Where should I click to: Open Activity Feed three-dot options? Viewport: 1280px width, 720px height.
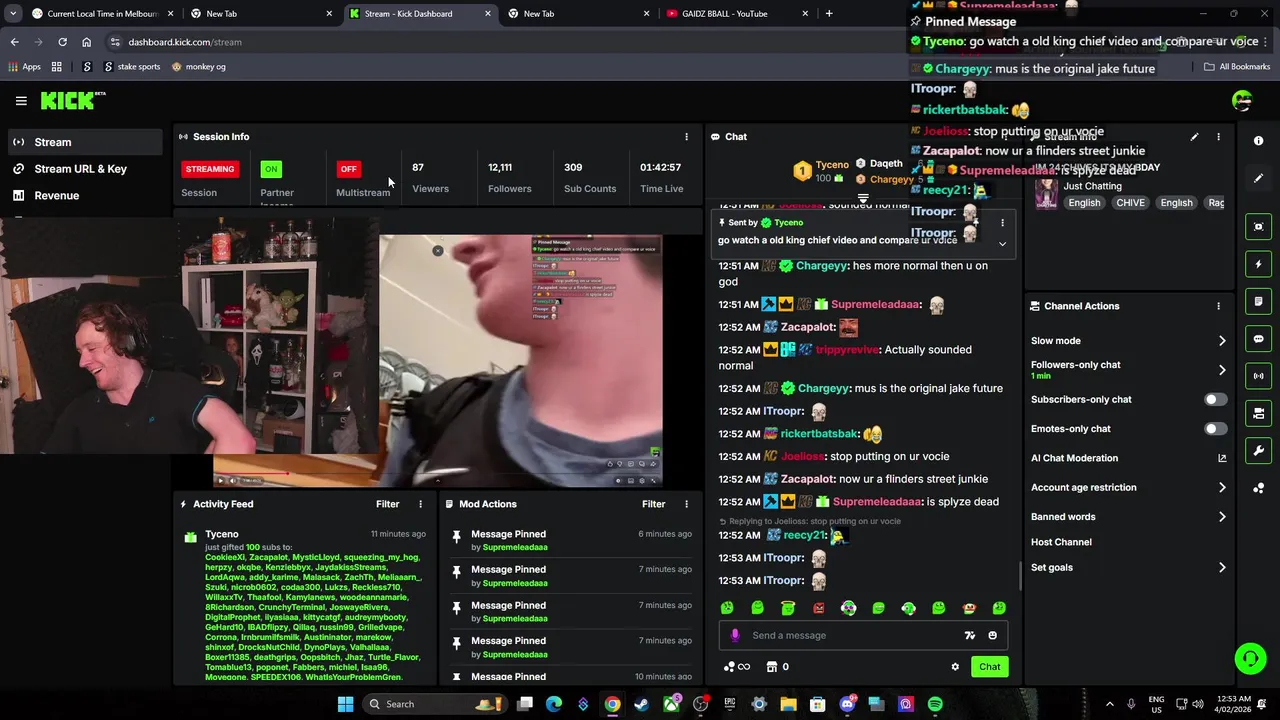(x=420, y=504)
